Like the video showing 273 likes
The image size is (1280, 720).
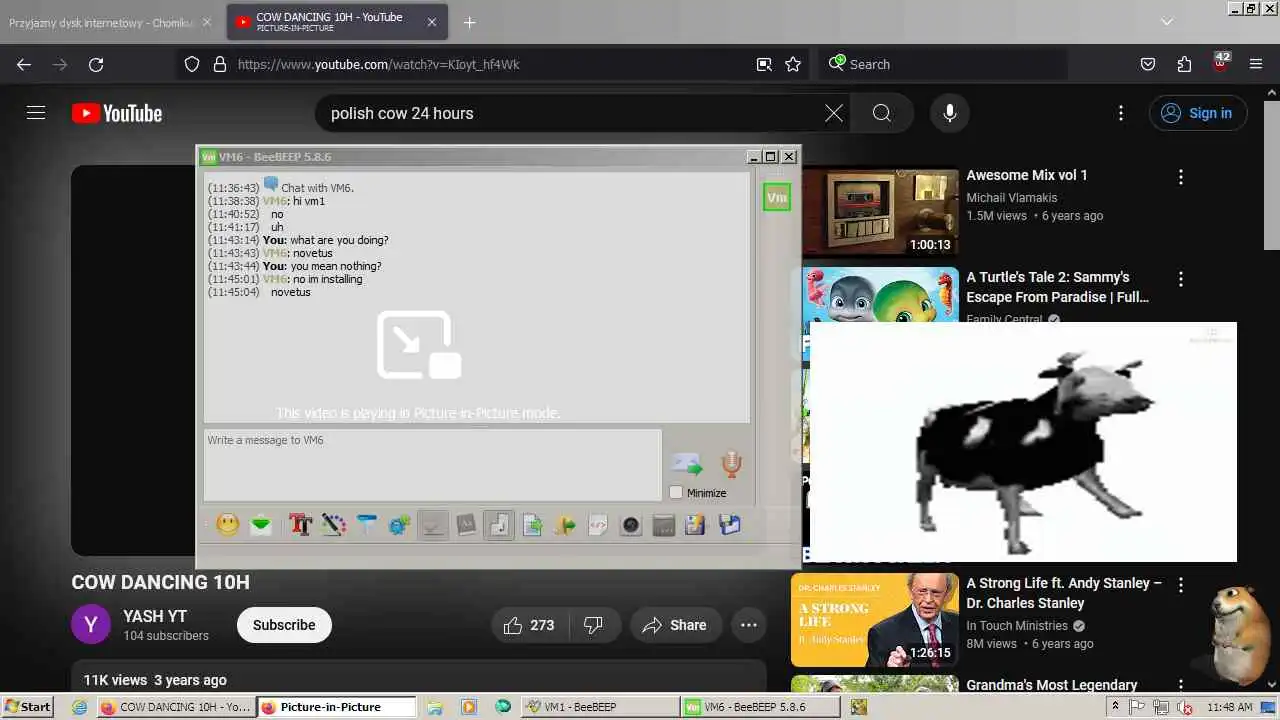pos(530,625)
